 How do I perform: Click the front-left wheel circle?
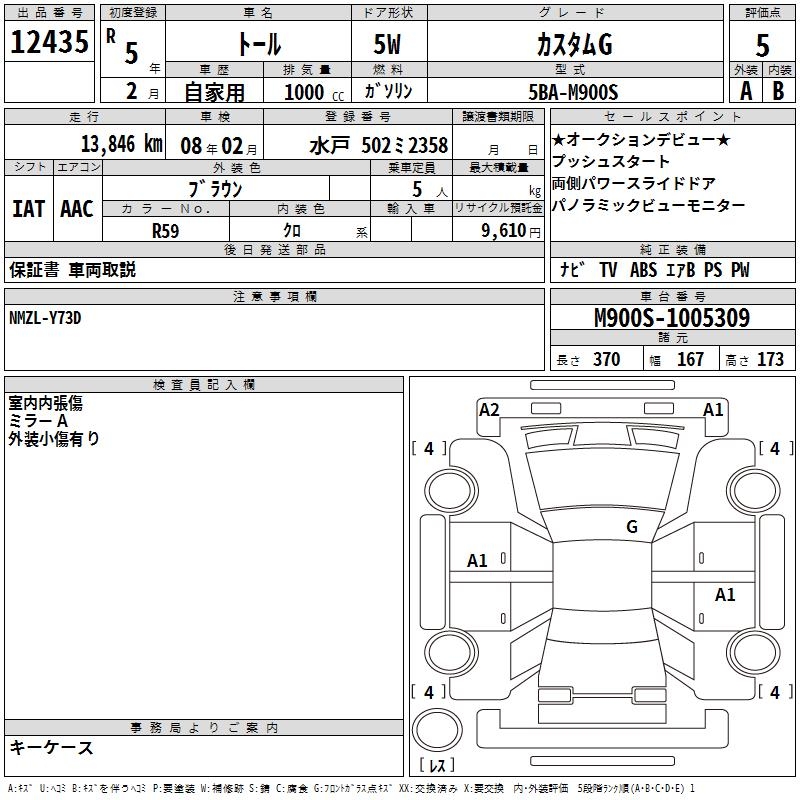451,491
